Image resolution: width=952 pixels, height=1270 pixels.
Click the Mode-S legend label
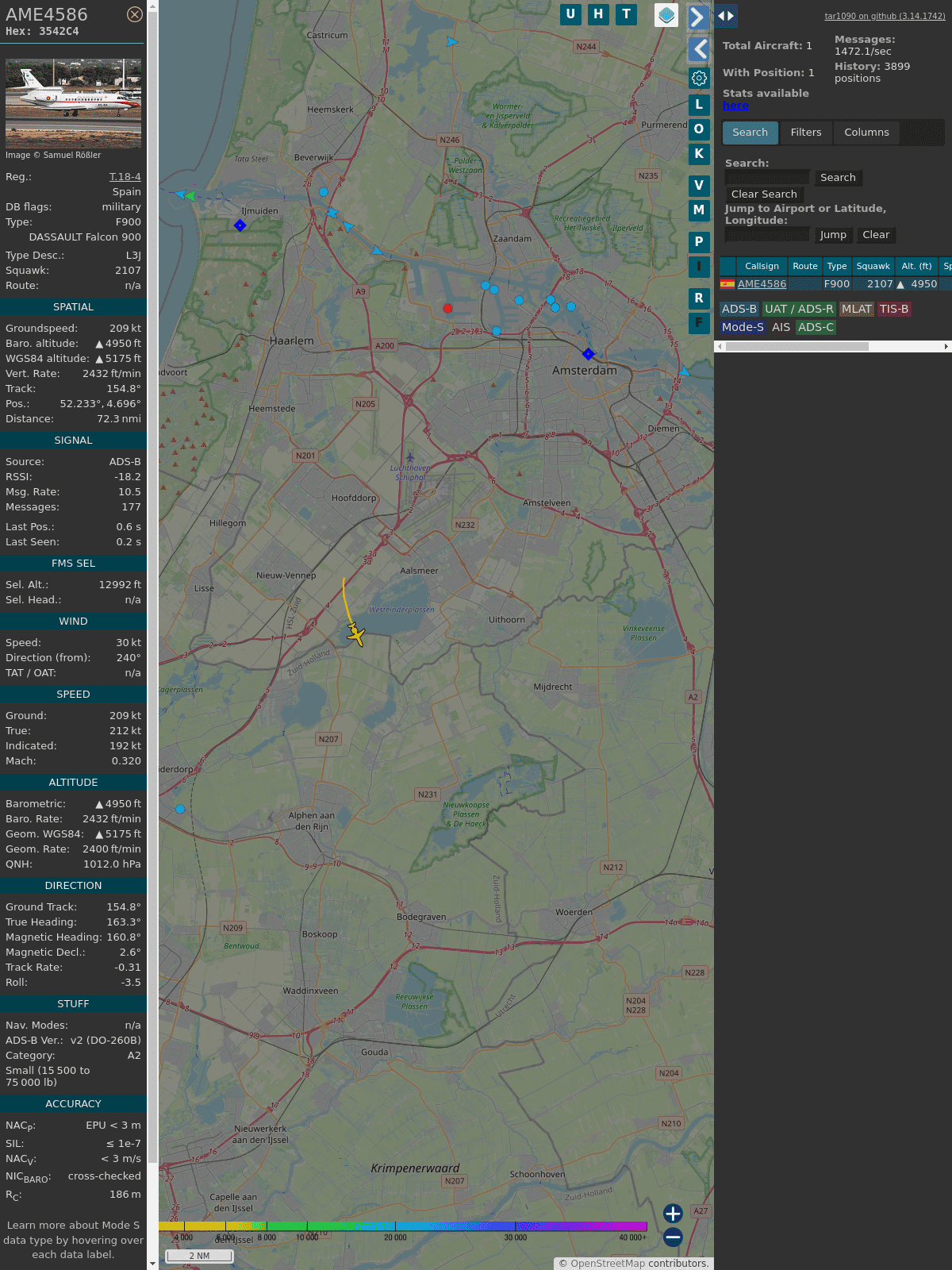[743, 327]
